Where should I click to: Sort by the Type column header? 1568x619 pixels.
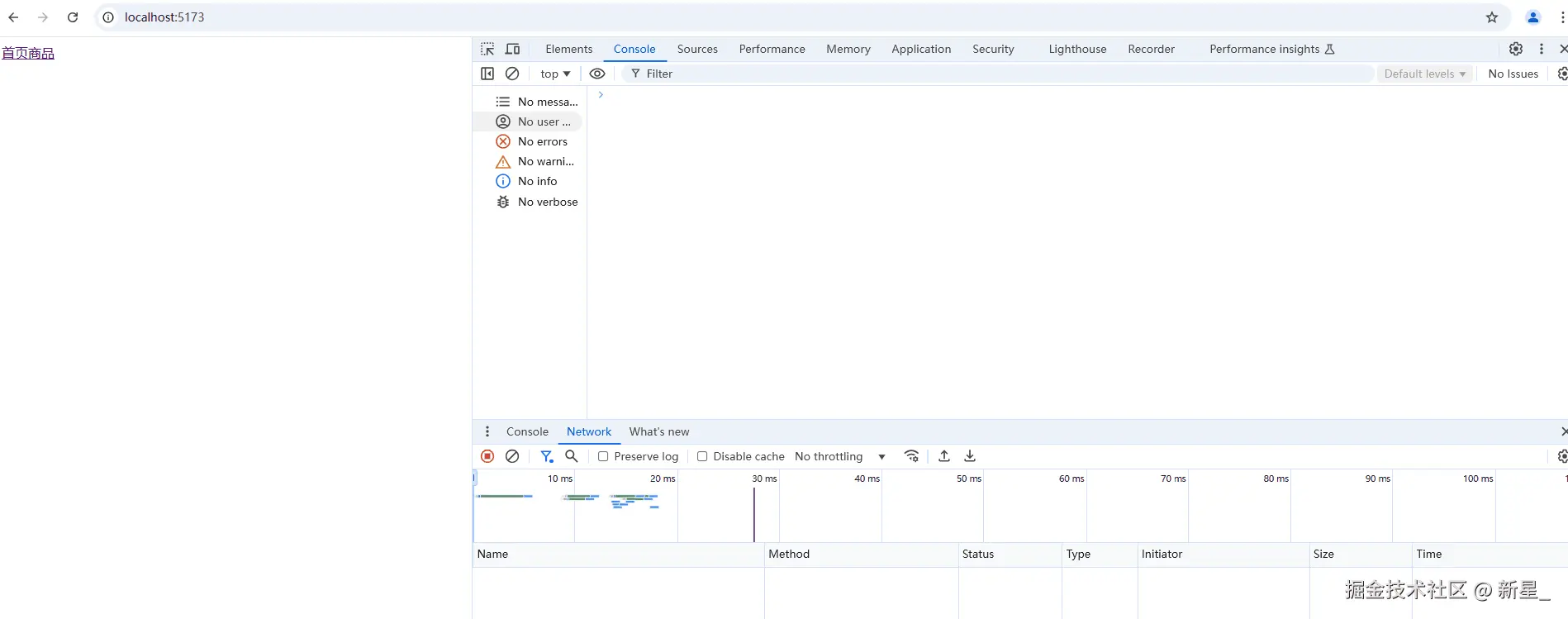pyautogui.click(x=1100, y=555)
